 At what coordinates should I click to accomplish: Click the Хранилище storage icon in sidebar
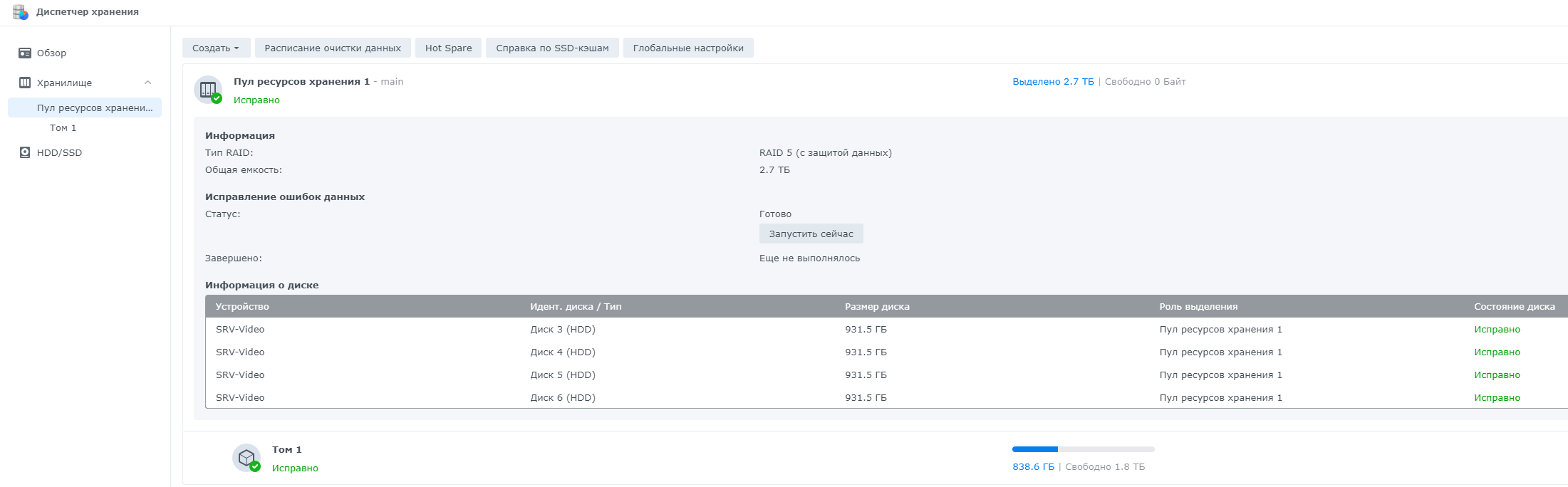(25, 83)
